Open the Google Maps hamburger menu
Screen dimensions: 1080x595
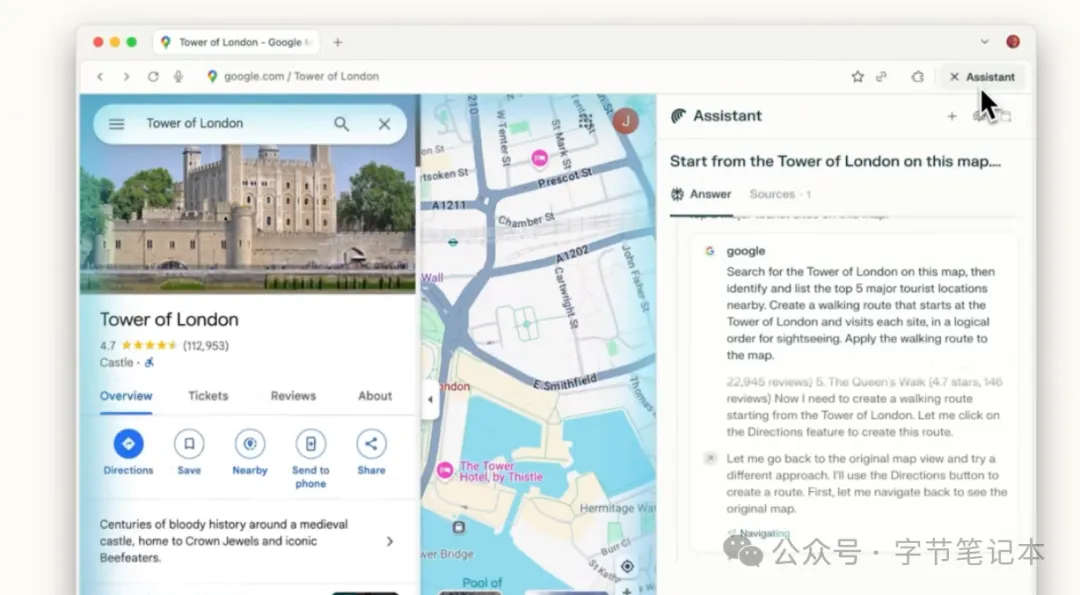coord(116,124)
